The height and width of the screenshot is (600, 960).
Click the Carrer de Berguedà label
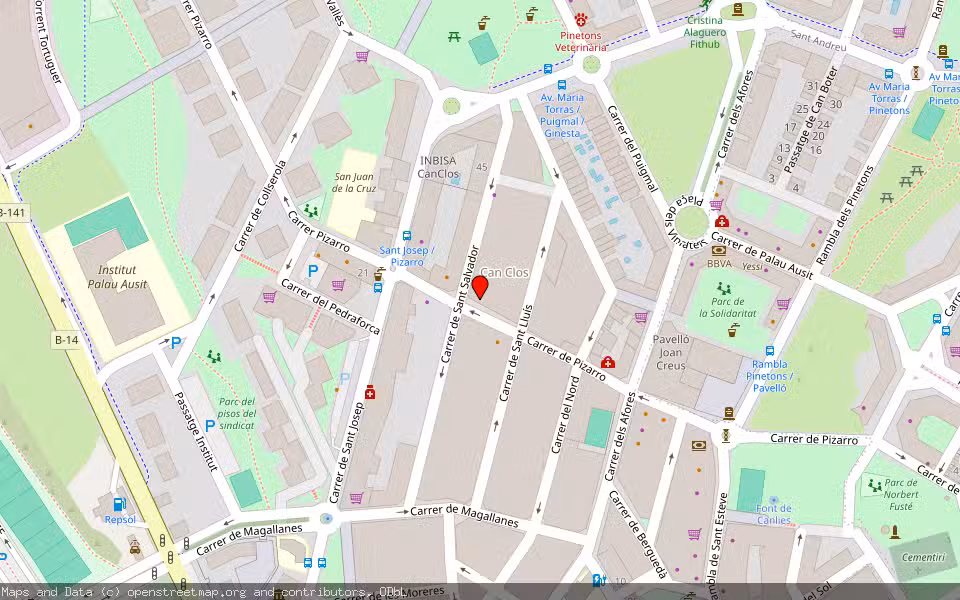tap(638, 535)
